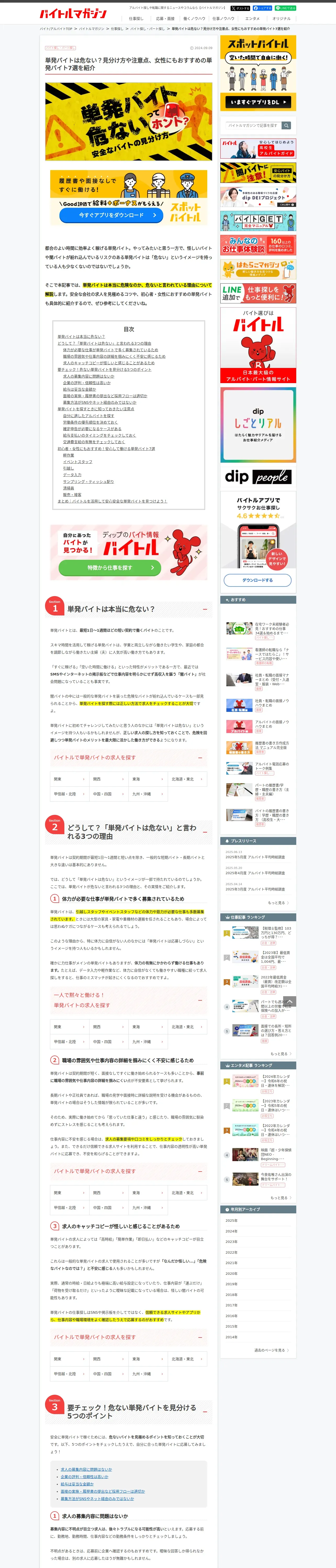Open the 2020年 archive link
Image resolution: width=336 pixels, height=1568 pixels.
(x=232, y=1273)
